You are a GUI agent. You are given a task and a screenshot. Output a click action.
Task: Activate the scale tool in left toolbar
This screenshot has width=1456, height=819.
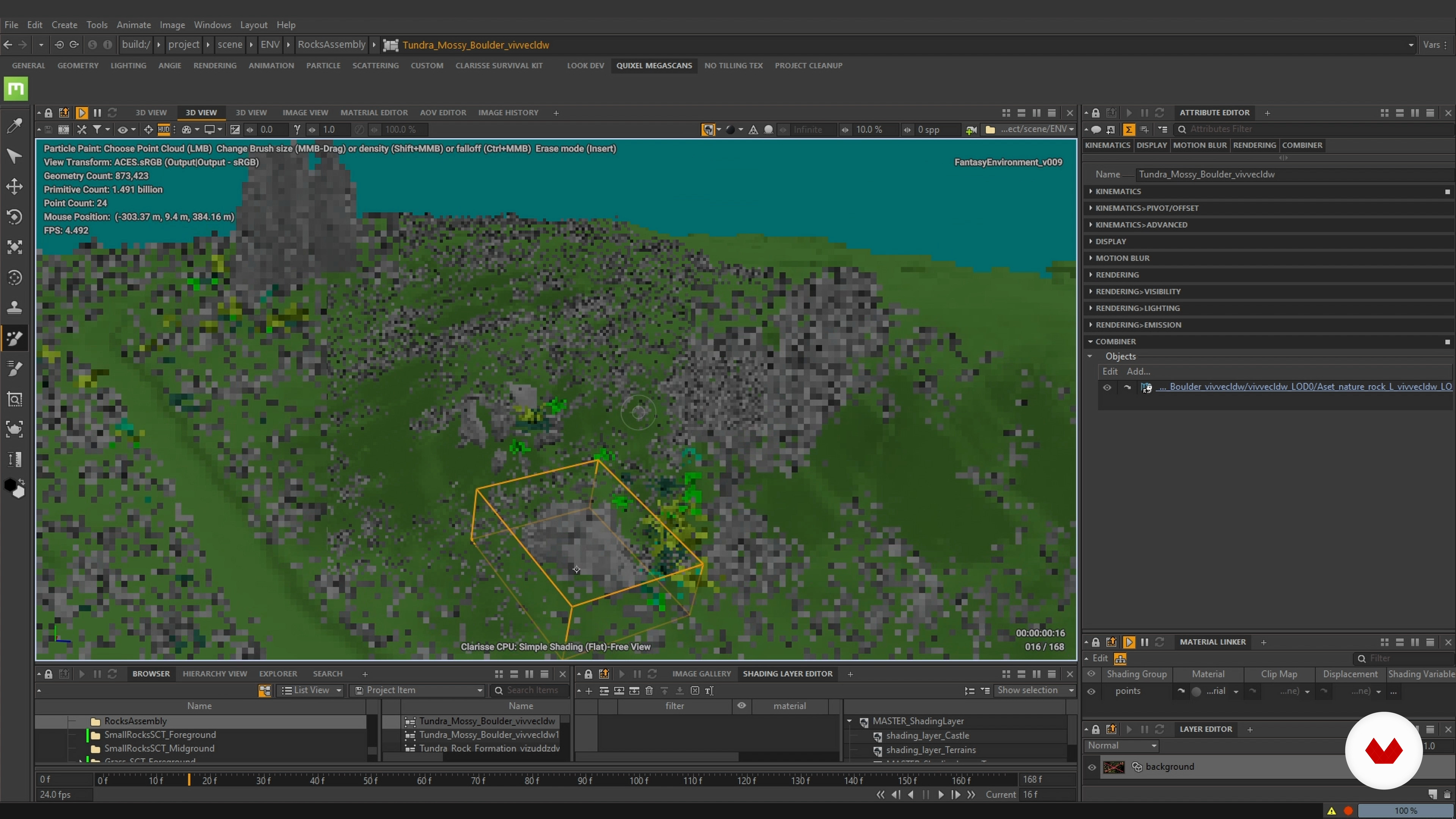(x=14, y=248)
